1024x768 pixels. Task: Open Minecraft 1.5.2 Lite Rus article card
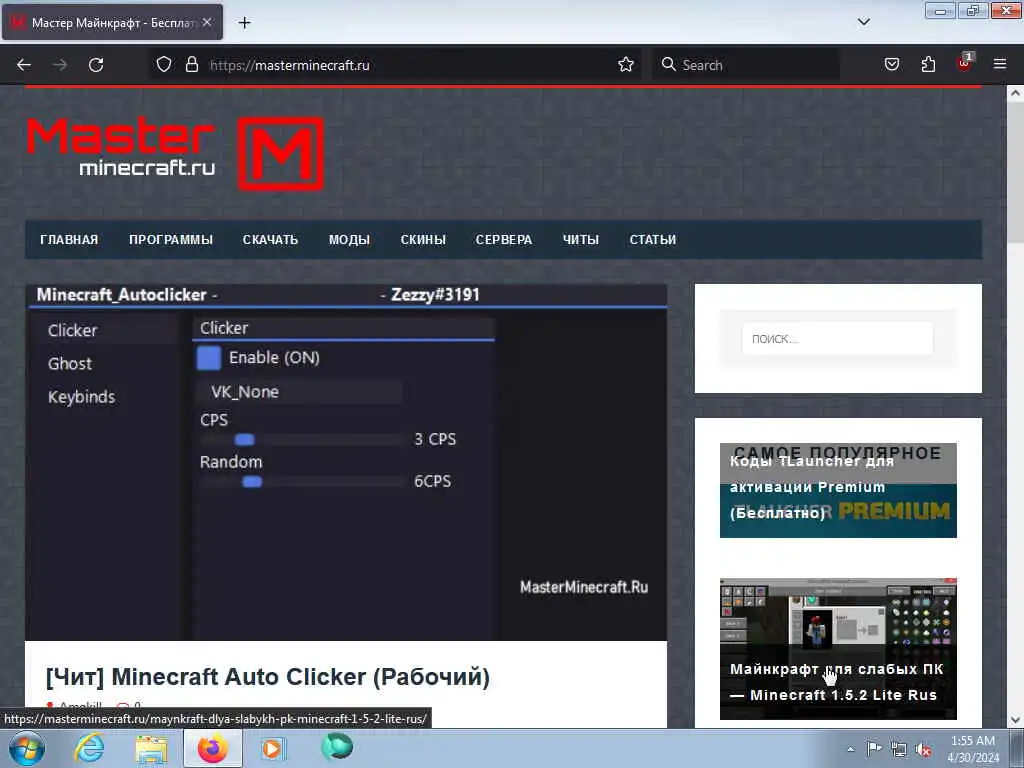838,648
